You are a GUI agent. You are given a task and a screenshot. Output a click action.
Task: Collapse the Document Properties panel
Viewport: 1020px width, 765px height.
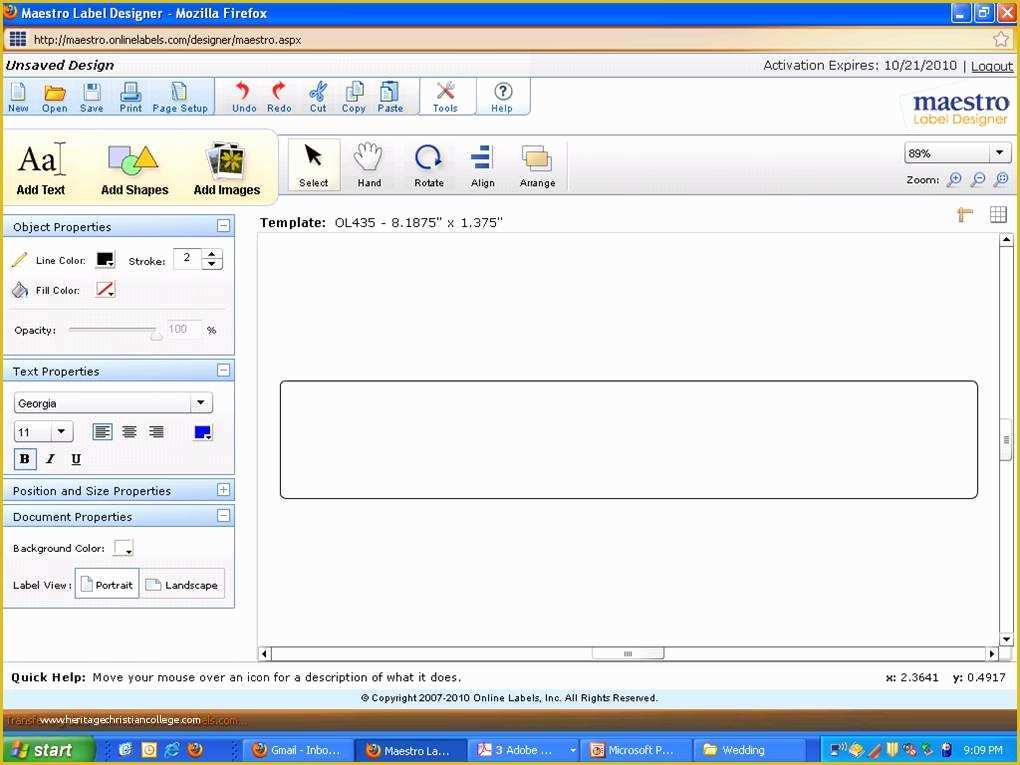tap(223, 517)
